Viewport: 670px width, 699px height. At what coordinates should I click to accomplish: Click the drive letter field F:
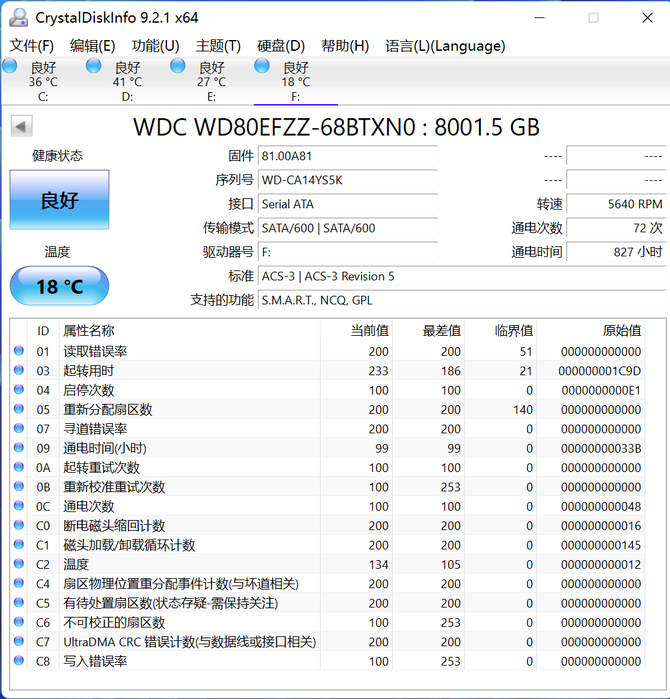(x=348, y=252)
